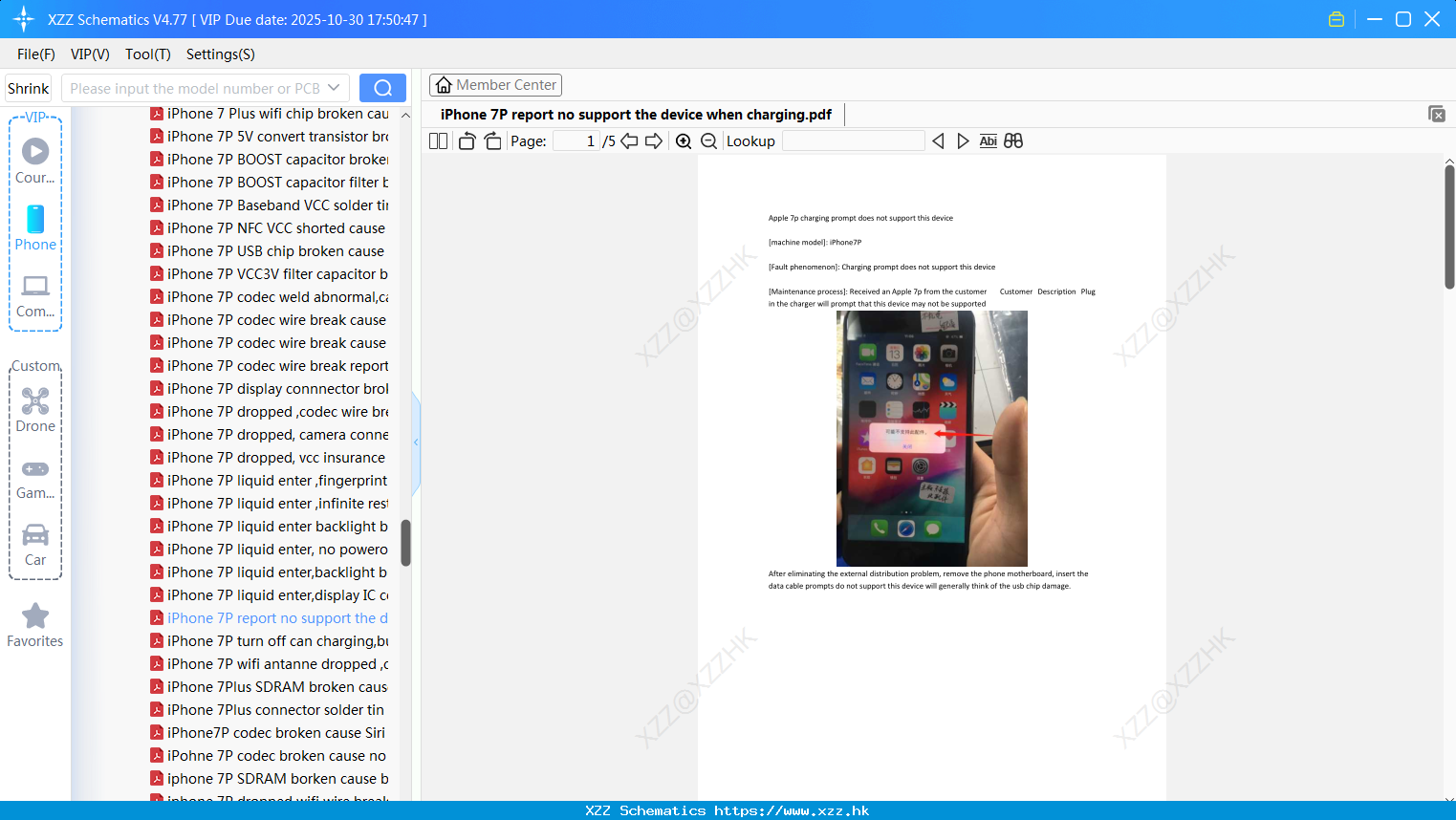Go to previous page arrow
Viewport: 1456px width, 820px height.
click(629, 141)
